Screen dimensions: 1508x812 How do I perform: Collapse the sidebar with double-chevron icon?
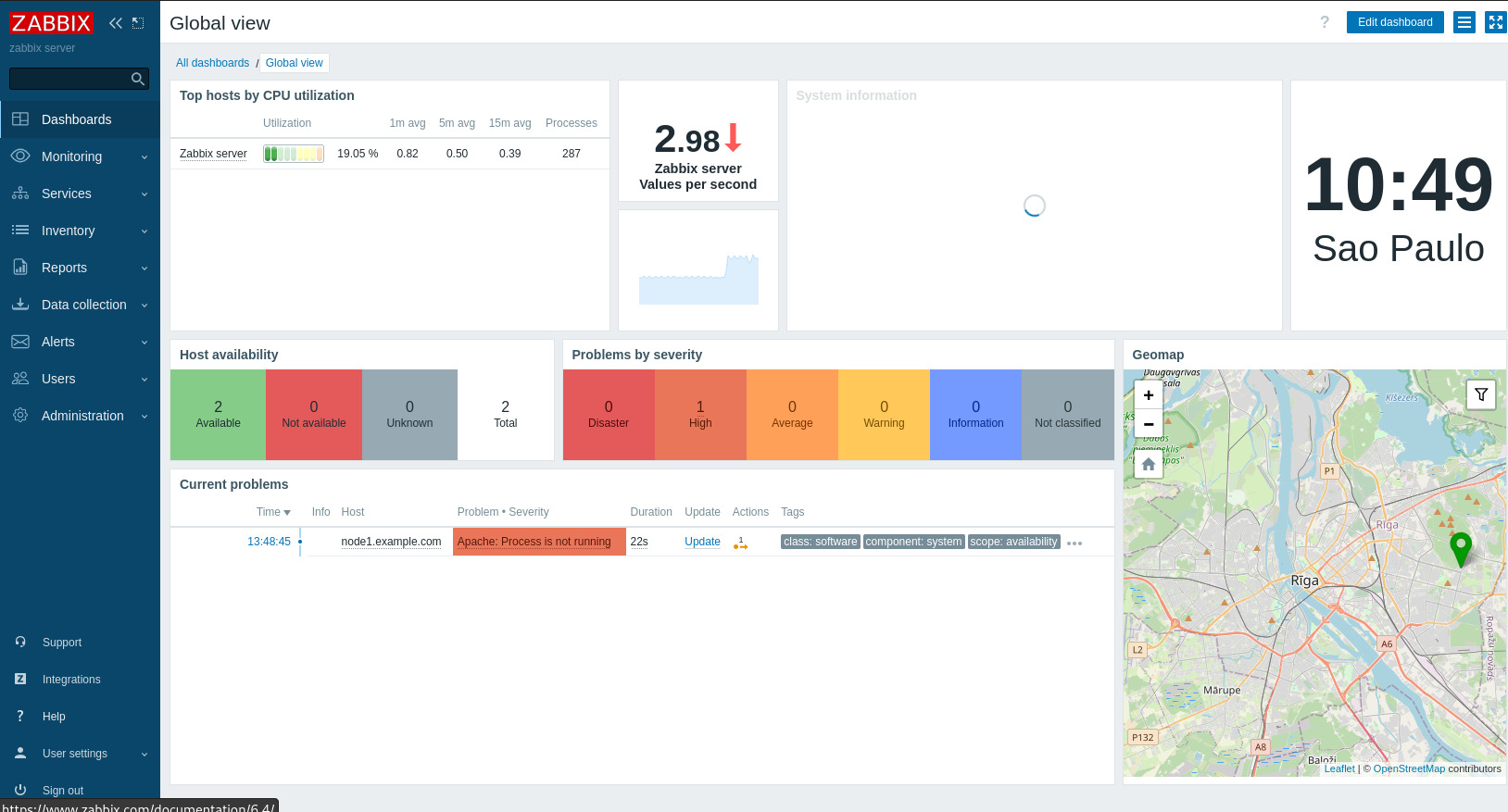click(116, 23)
